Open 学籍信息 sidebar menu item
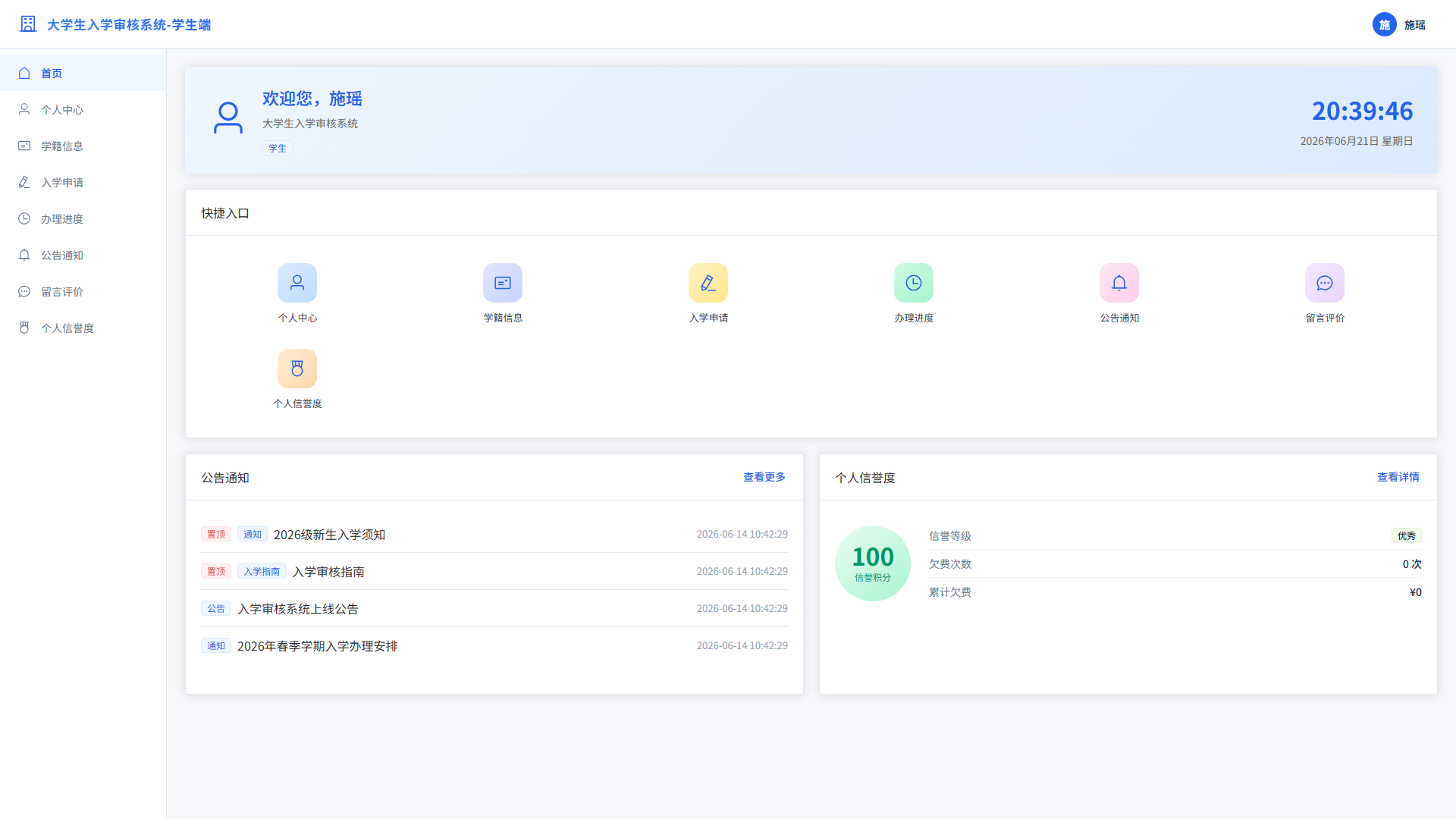 click(83, 146)
